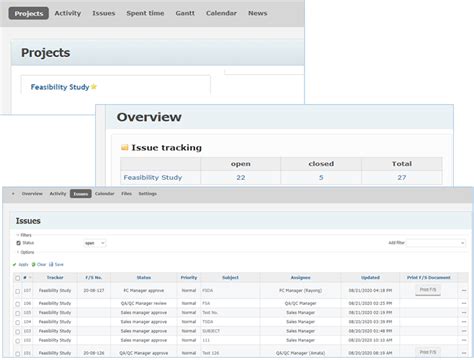
Task: Click 'PC Manager (Rayong)' assignee cell
Action: point(300,291)
